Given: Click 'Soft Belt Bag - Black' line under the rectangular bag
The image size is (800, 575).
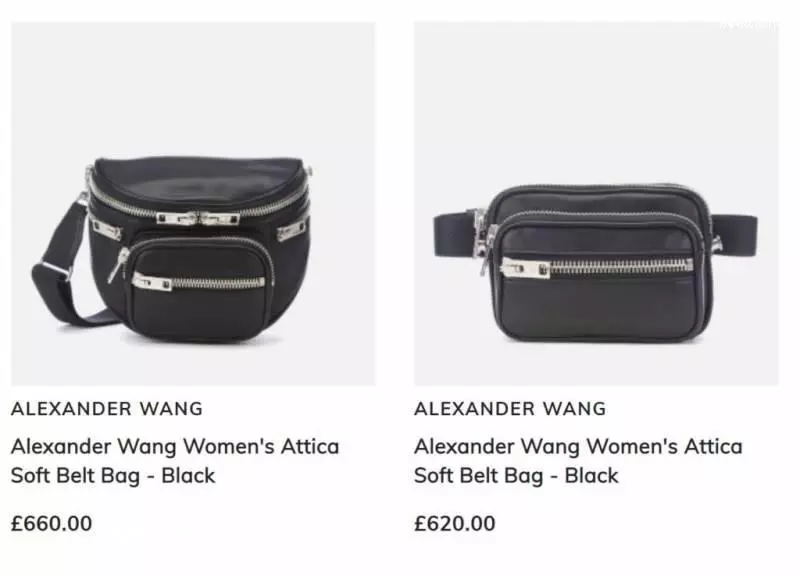Looking at the screenshot, I should pos(516,476).
